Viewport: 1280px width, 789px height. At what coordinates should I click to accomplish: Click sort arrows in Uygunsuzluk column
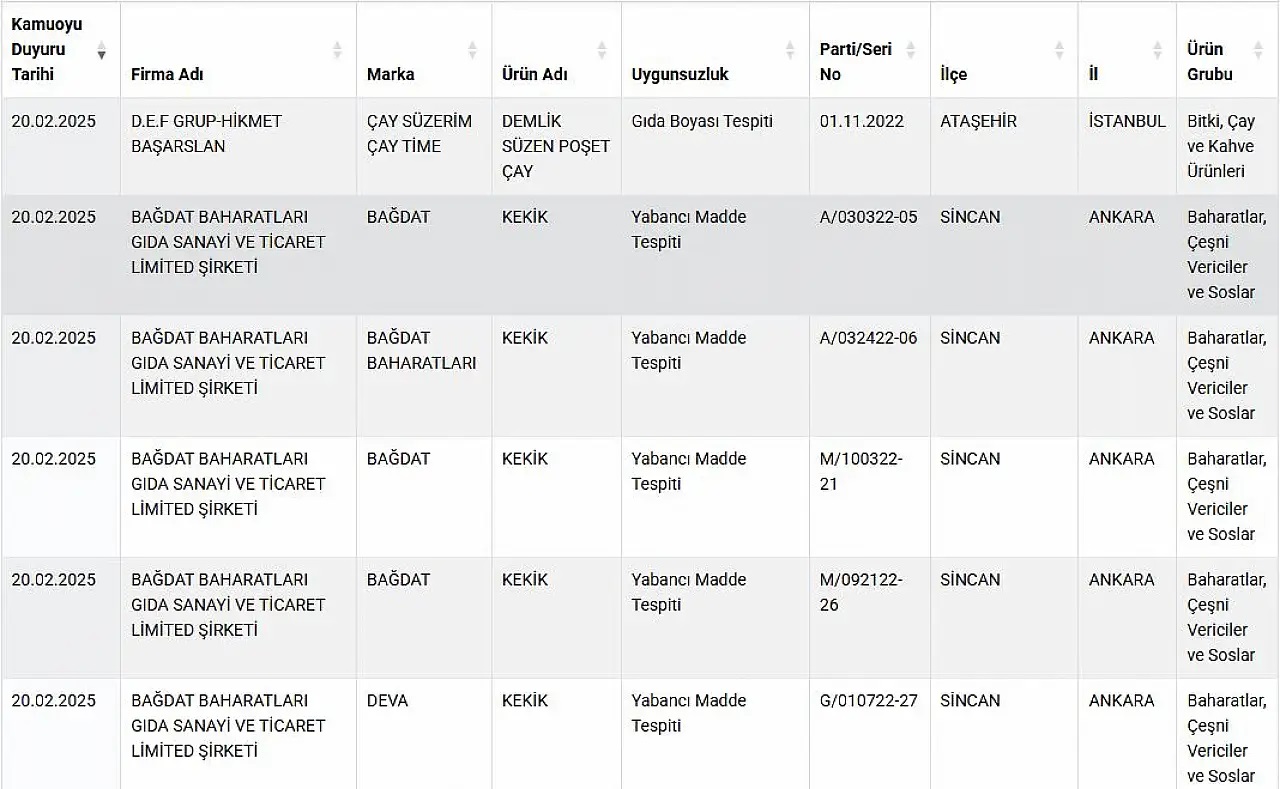(x=790, y=49)
